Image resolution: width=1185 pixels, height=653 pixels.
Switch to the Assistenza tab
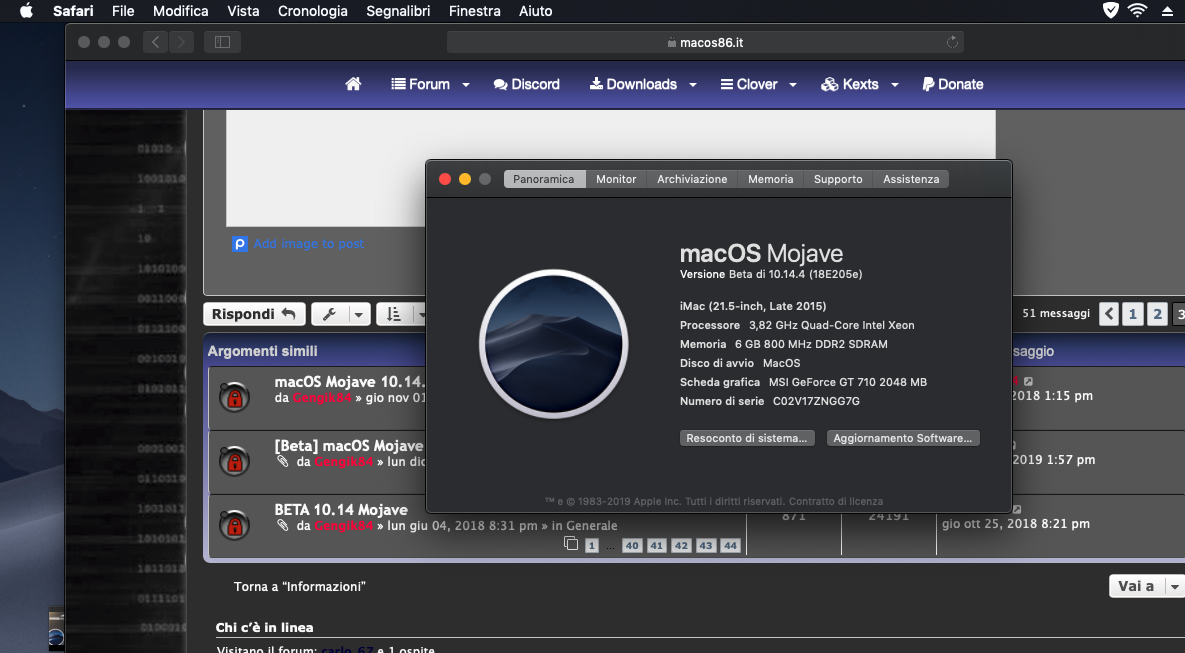point(911,179)
